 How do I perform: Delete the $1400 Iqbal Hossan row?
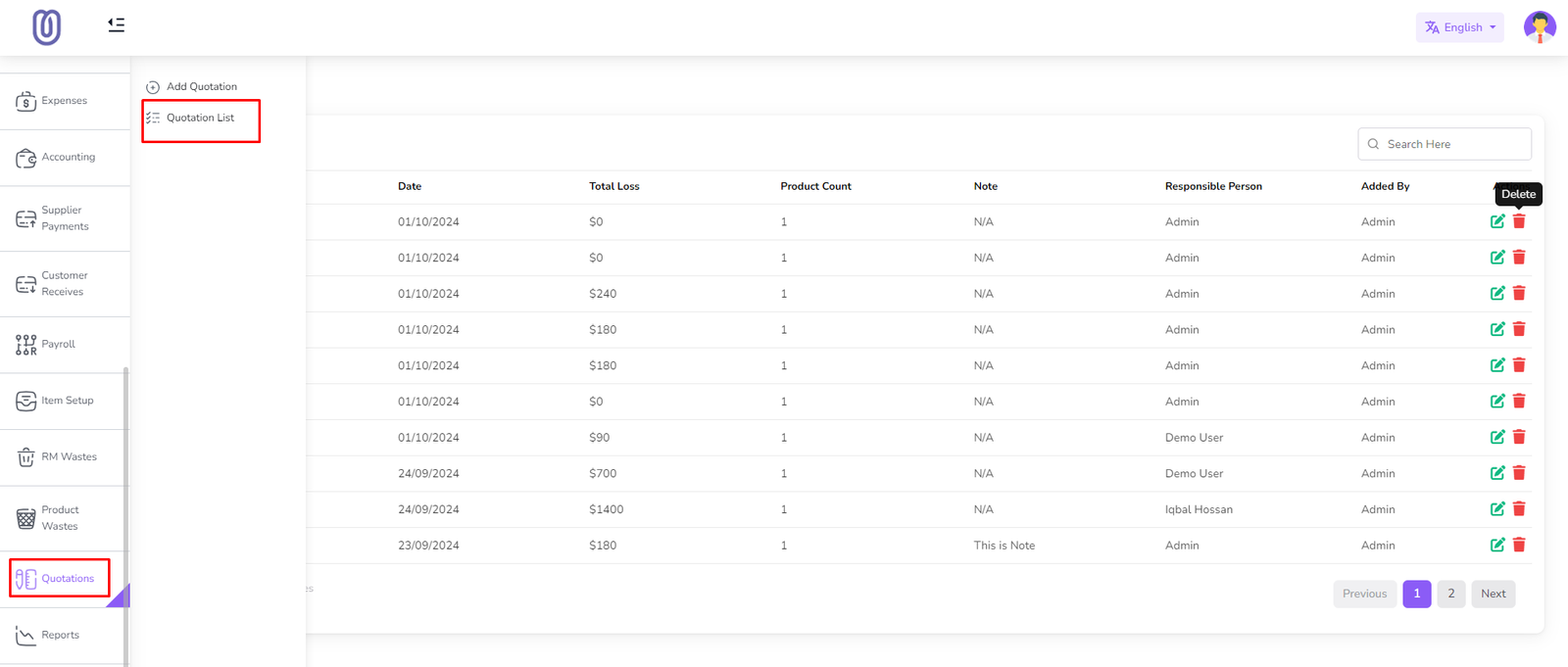pos(1519,509)
